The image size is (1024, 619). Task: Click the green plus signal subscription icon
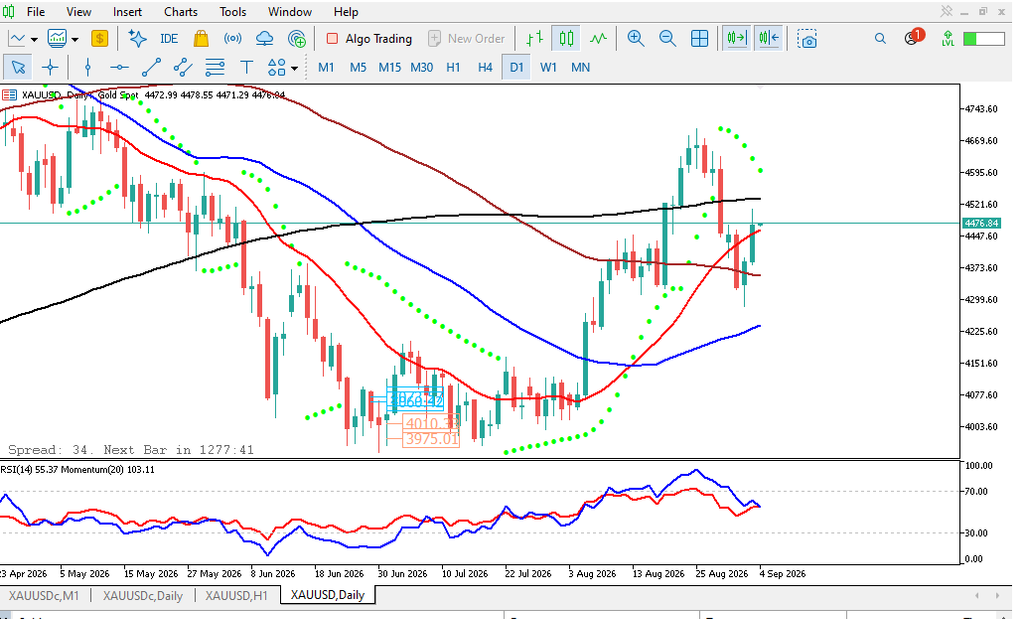click(296, 39)
